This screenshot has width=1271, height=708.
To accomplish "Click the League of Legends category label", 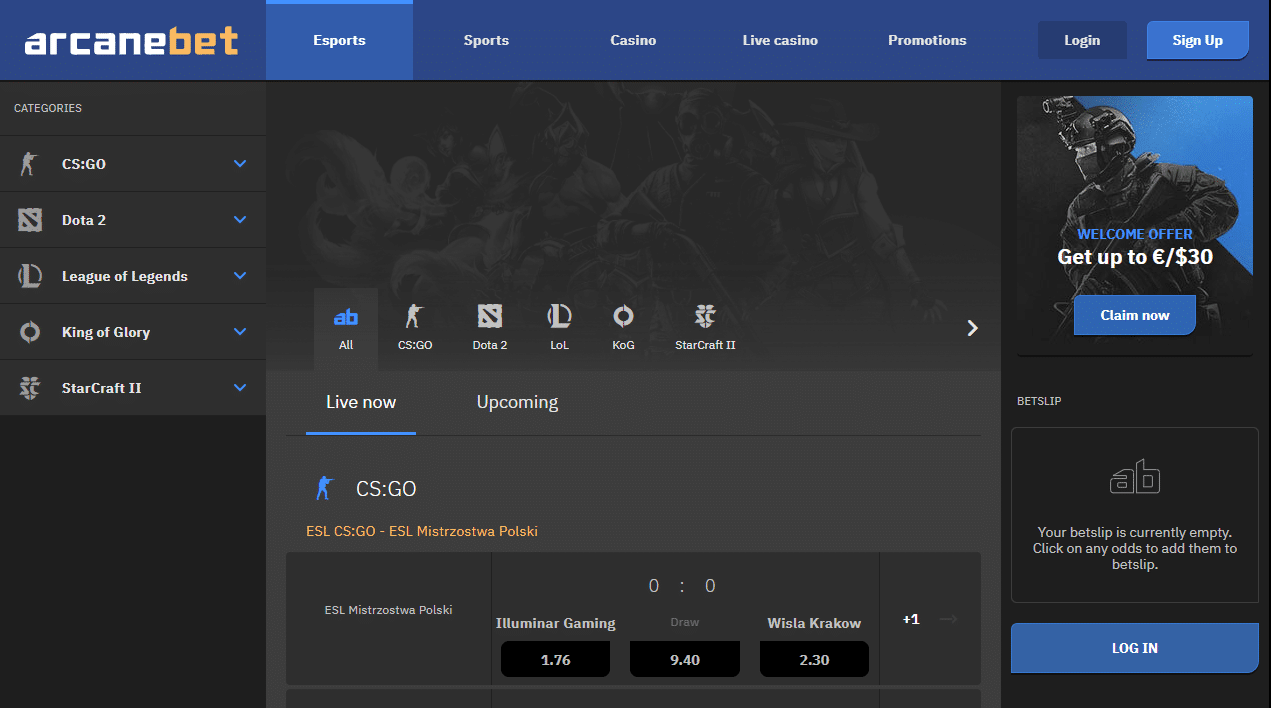I will tap(125, 276).
